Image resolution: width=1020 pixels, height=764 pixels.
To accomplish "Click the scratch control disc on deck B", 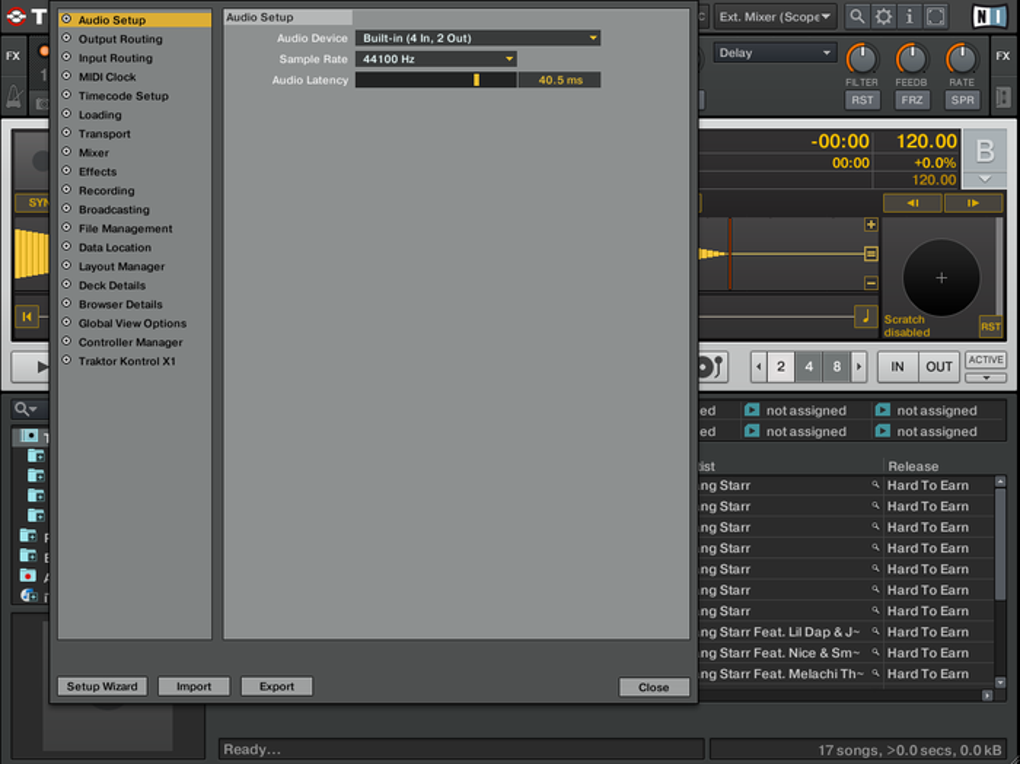I will pyautogui.click(x=941, y=278).
